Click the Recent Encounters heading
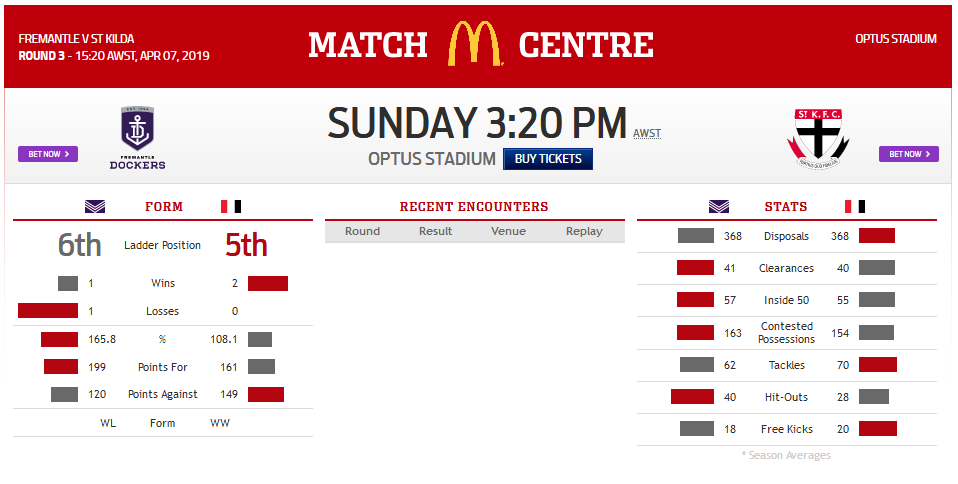 tap(474, 207)
